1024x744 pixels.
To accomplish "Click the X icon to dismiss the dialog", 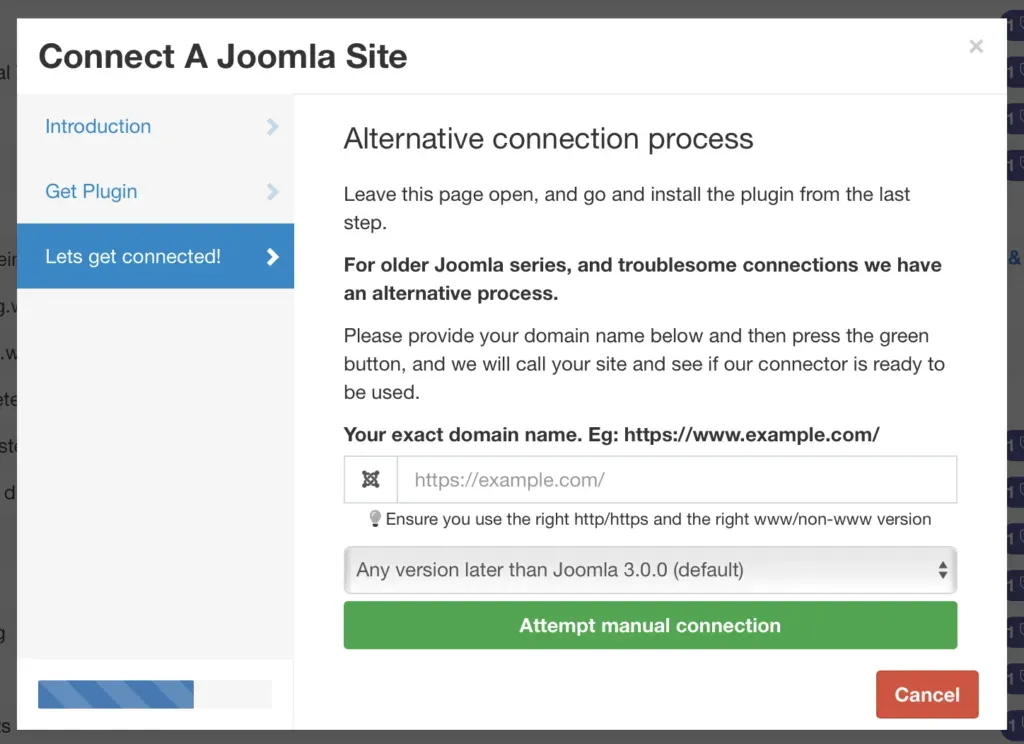I will (x=976, y=46).
